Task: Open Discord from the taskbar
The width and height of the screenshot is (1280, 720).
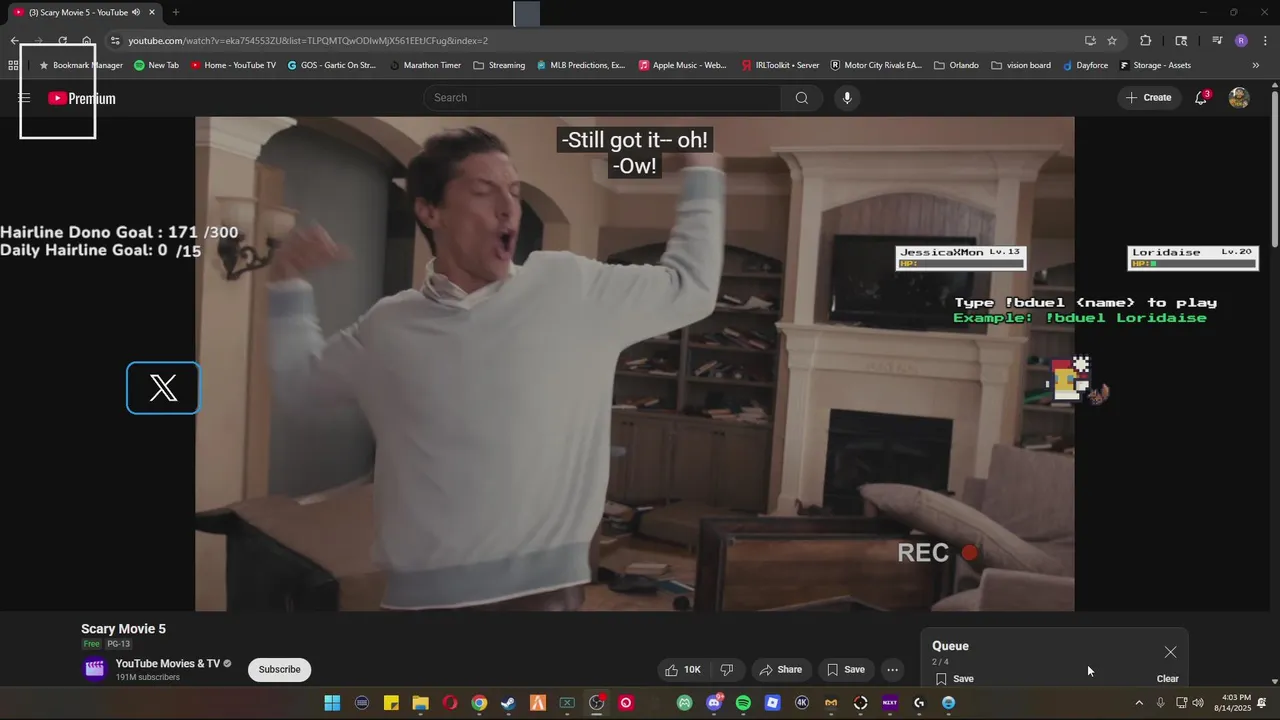Action: click(x=714, y=703)
